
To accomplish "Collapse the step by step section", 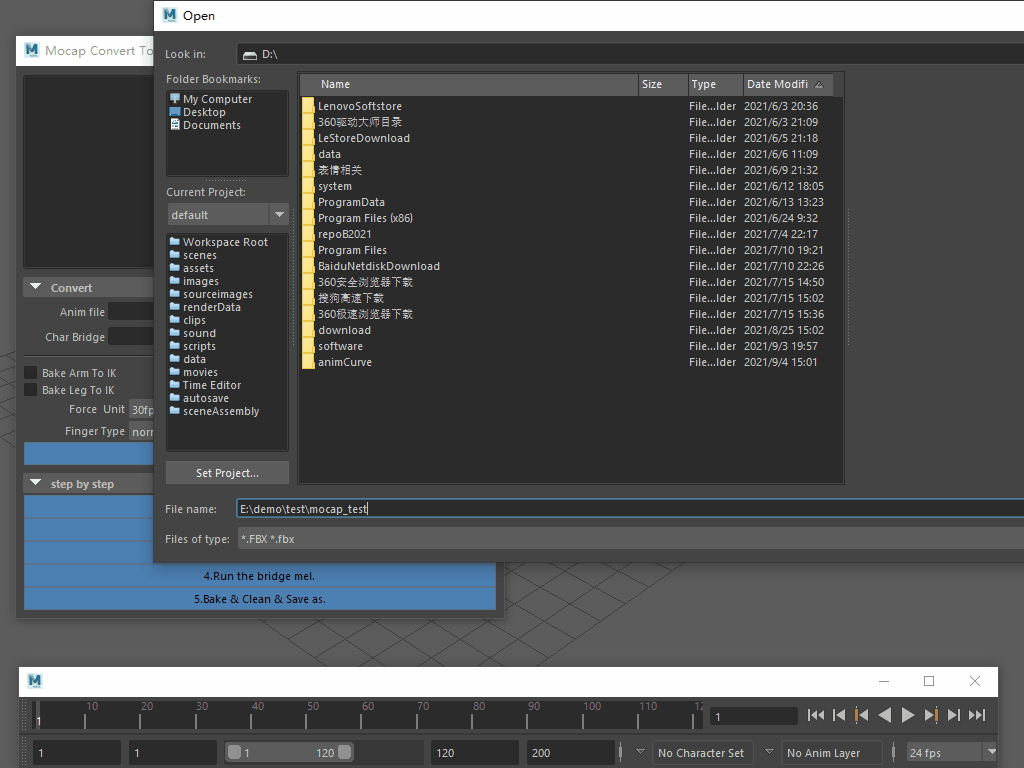I will coord(35,484).
